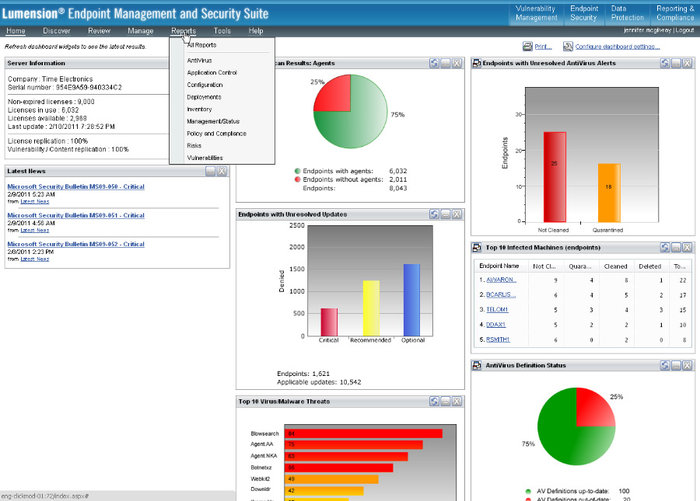Screen dimensions: 700x501
Task: Minimize the Endpoints with Unresolved Updates widget
Action: click(446, 214)
